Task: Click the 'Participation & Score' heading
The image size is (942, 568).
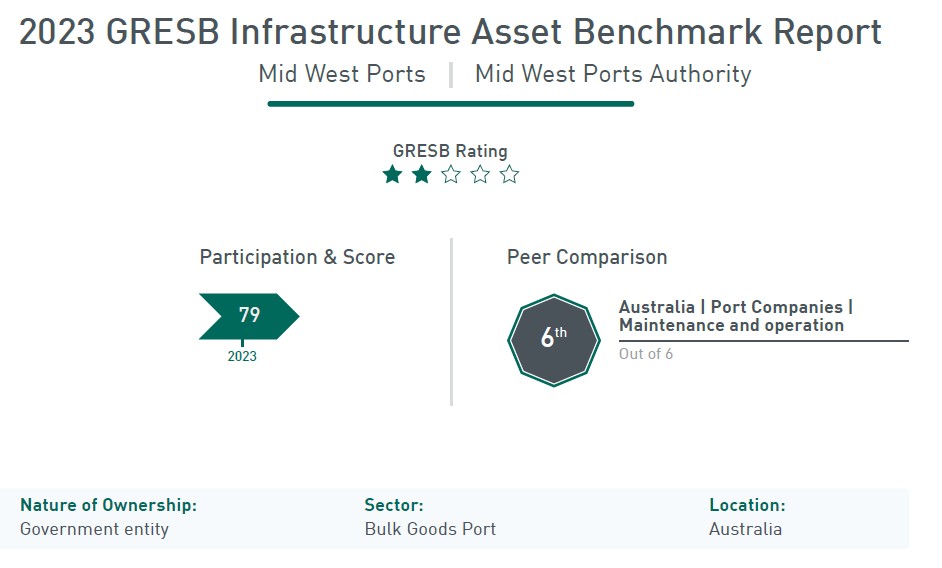Action: pos(297,257)
